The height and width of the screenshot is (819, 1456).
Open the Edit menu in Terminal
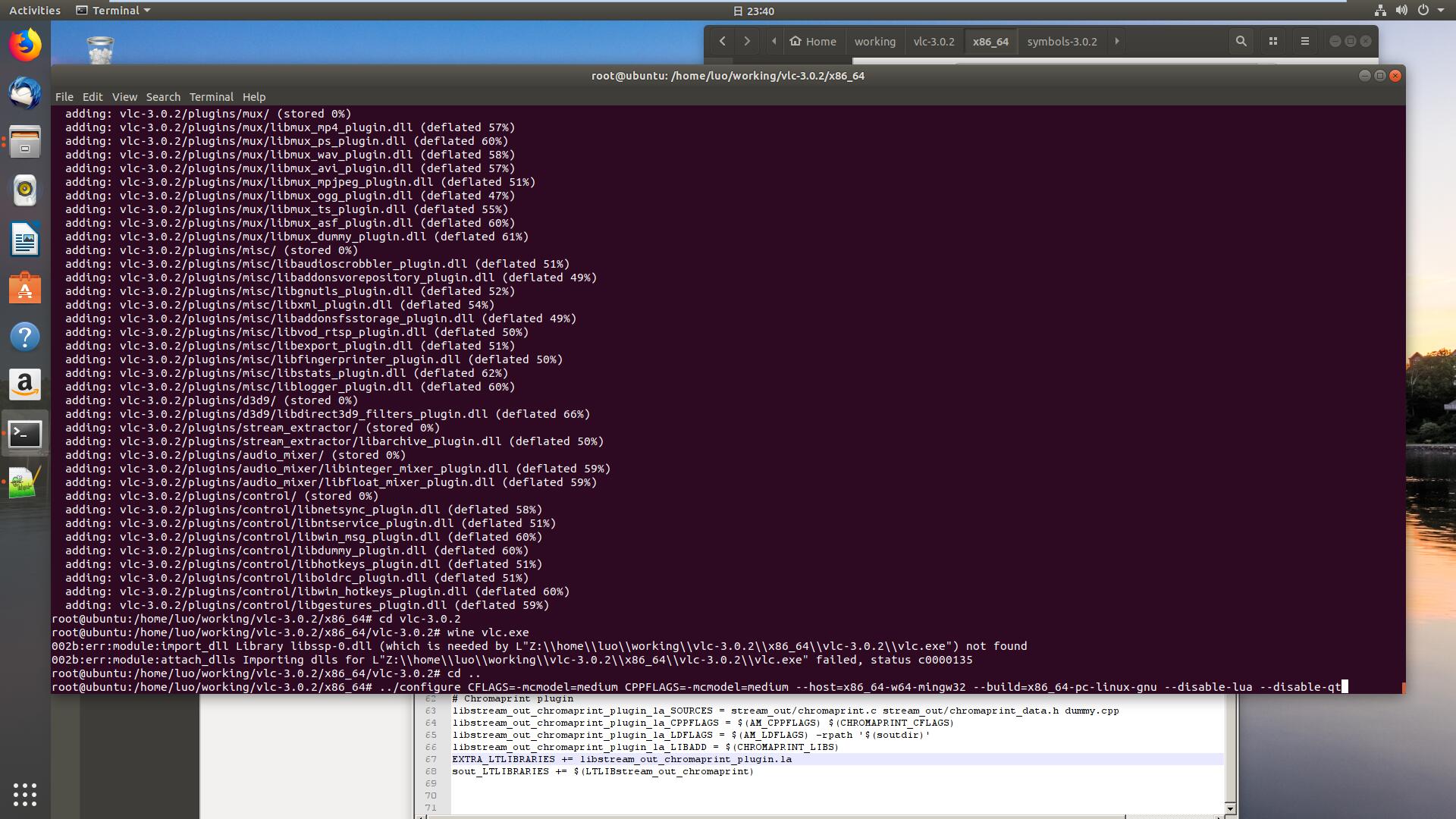click(93, 97)
